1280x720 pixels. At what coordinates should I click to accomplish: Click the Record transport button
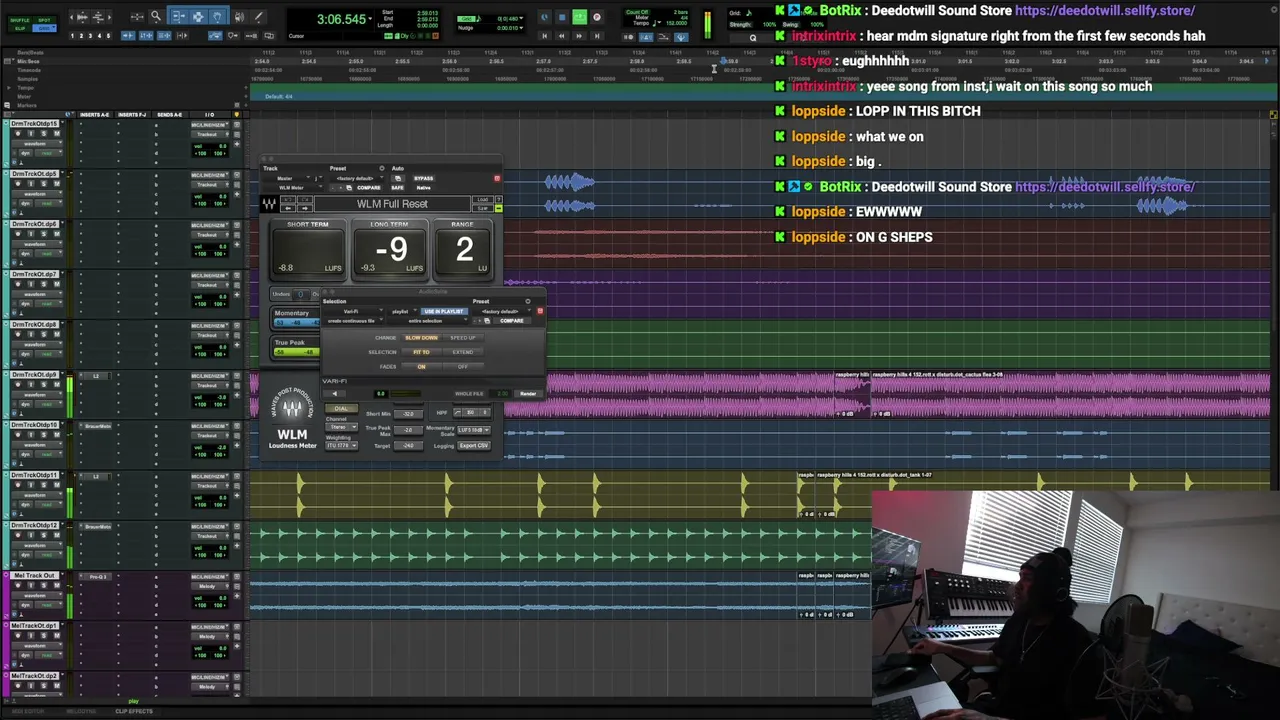[x=597, y=17]
